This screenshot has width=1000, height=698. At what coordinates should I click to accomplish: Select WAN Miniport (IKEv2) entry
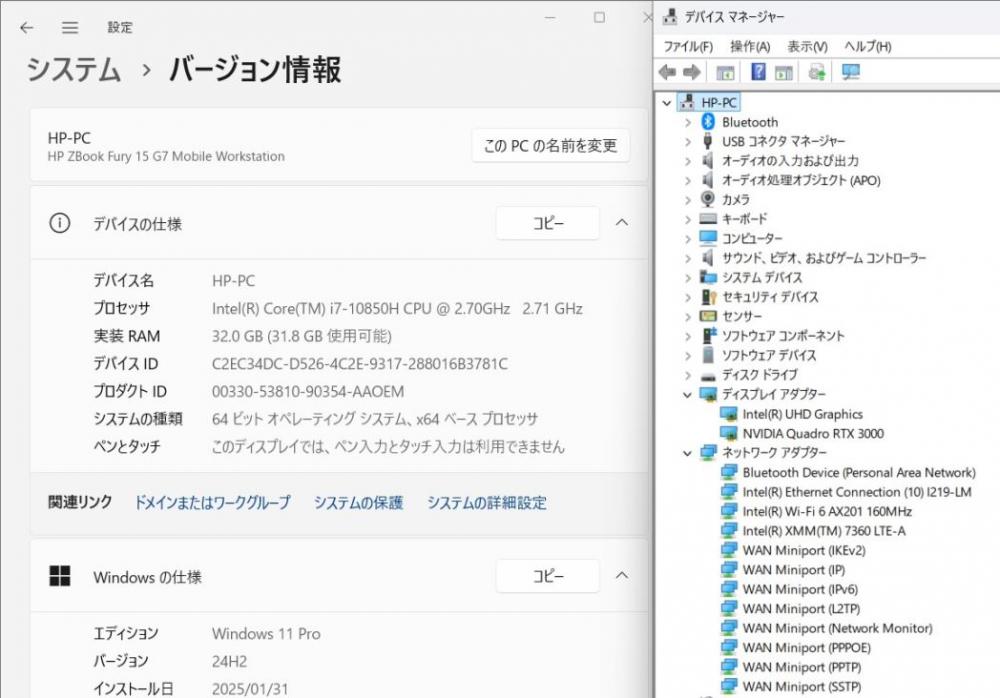[x=804, y=550]
